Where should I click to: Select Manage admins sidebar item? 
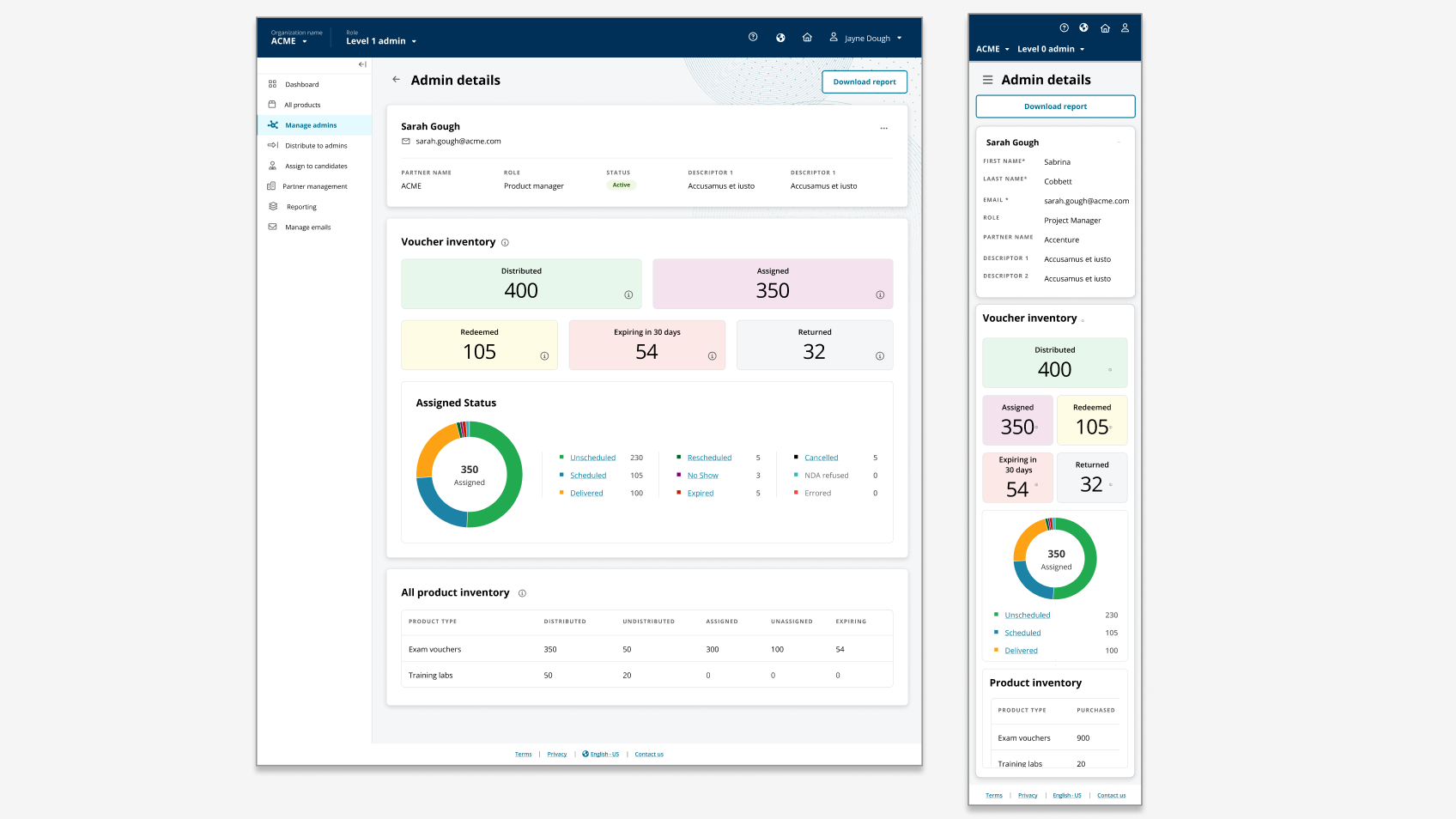(314, 125)
